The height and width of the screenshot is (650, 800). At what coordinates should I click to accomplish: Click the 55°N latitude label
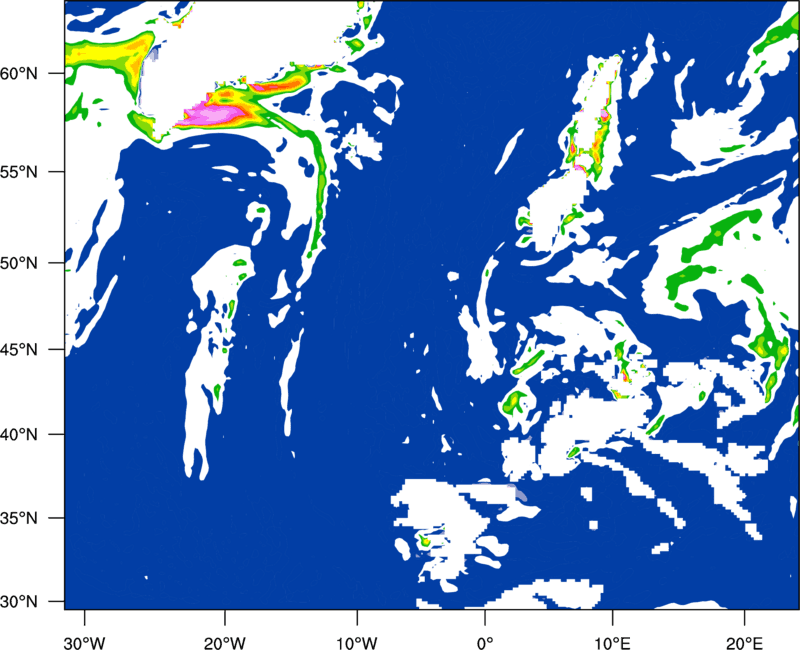[19, 171]
